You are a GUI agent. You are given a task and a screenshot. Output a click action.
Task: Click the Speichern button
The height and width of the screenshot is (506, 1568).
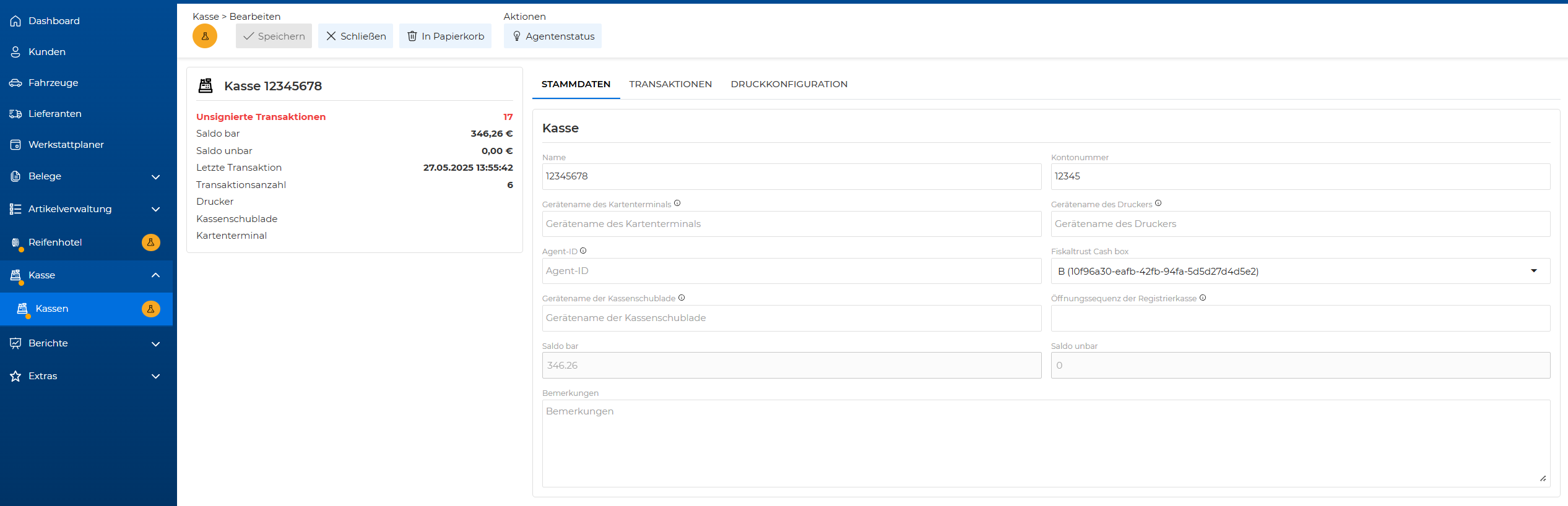click(x=274, y=36)
